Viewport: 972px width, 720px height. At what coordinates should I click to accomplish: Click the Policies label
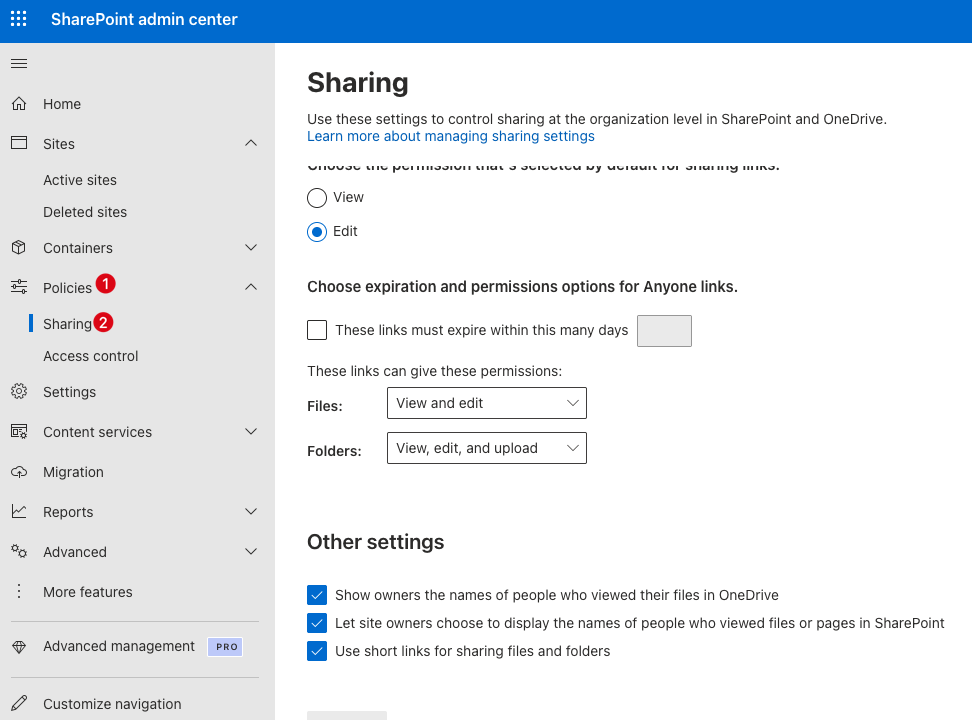click(67, 288)
